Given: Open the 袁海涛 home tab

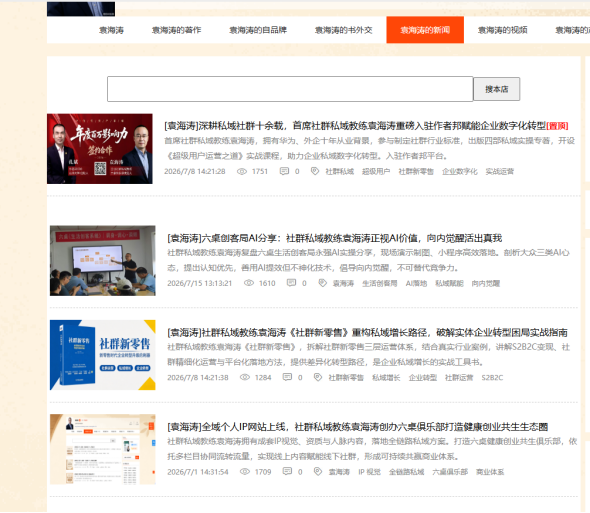Looking at the screenshot, I should pyautogui.click(x=111, y=30).
